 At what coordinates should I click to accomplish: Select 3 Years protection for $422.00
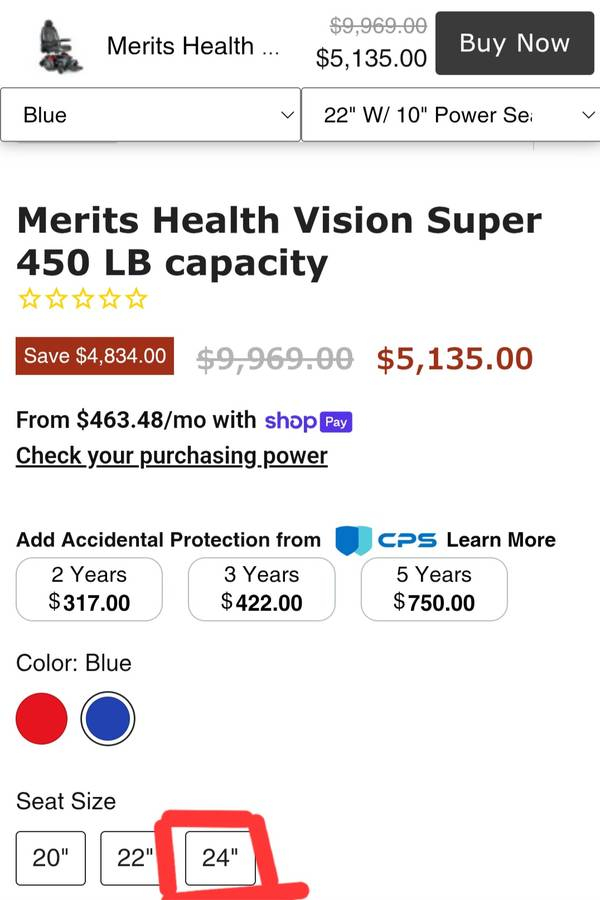coord(261,589)
